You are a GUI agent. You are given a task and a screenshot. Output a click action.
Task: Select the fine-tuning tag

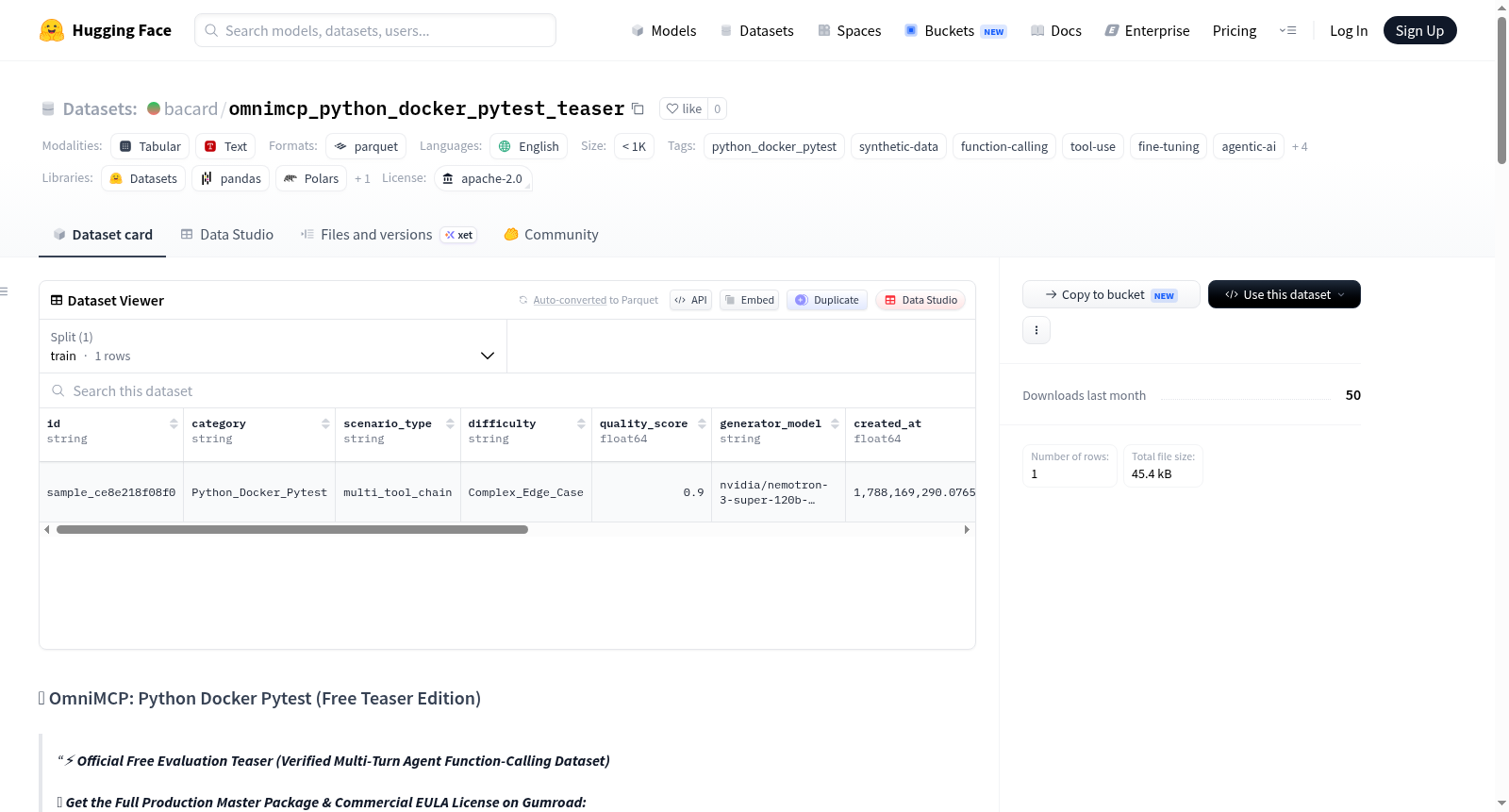pyautogui.click(x=1169, y=146)
